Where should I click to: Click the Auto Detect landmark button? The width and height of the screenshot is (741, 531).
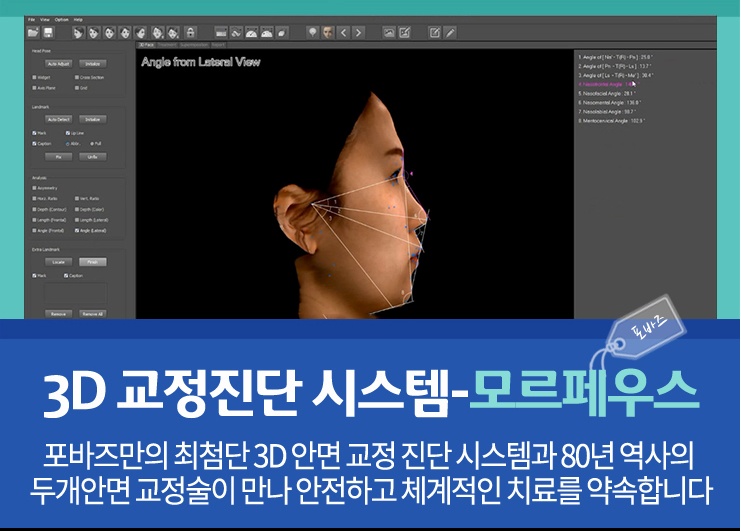59,120
